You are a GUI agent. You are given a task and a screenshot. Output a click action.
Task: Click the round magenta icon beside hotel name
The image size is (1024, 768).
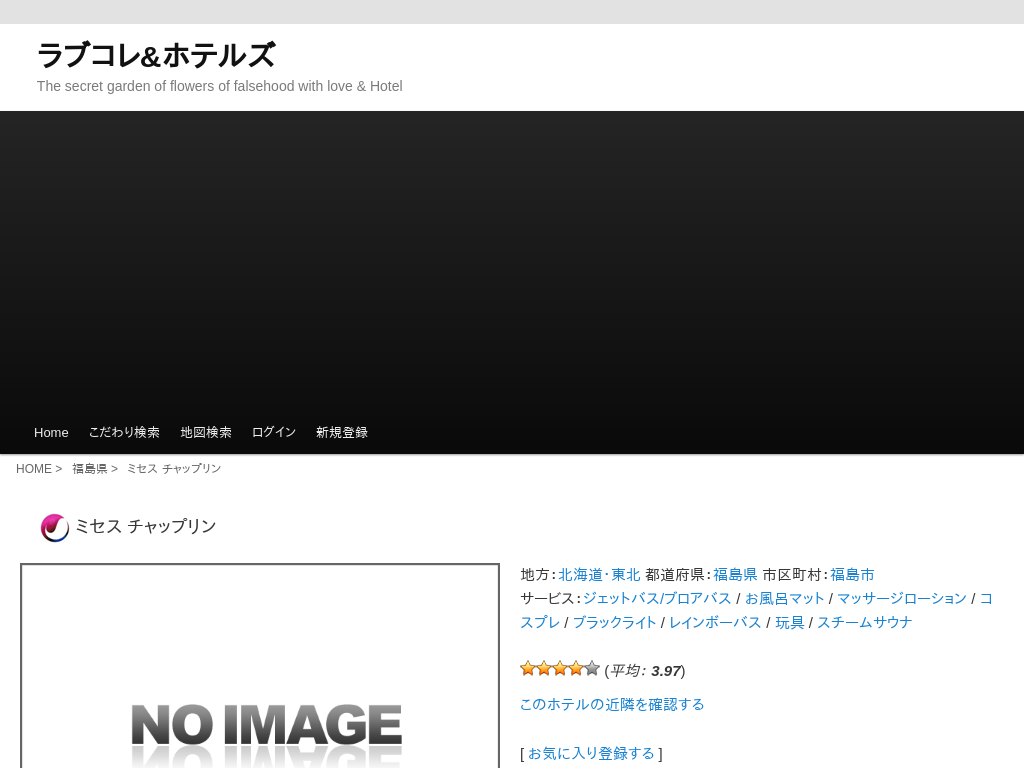click(55, 528)
